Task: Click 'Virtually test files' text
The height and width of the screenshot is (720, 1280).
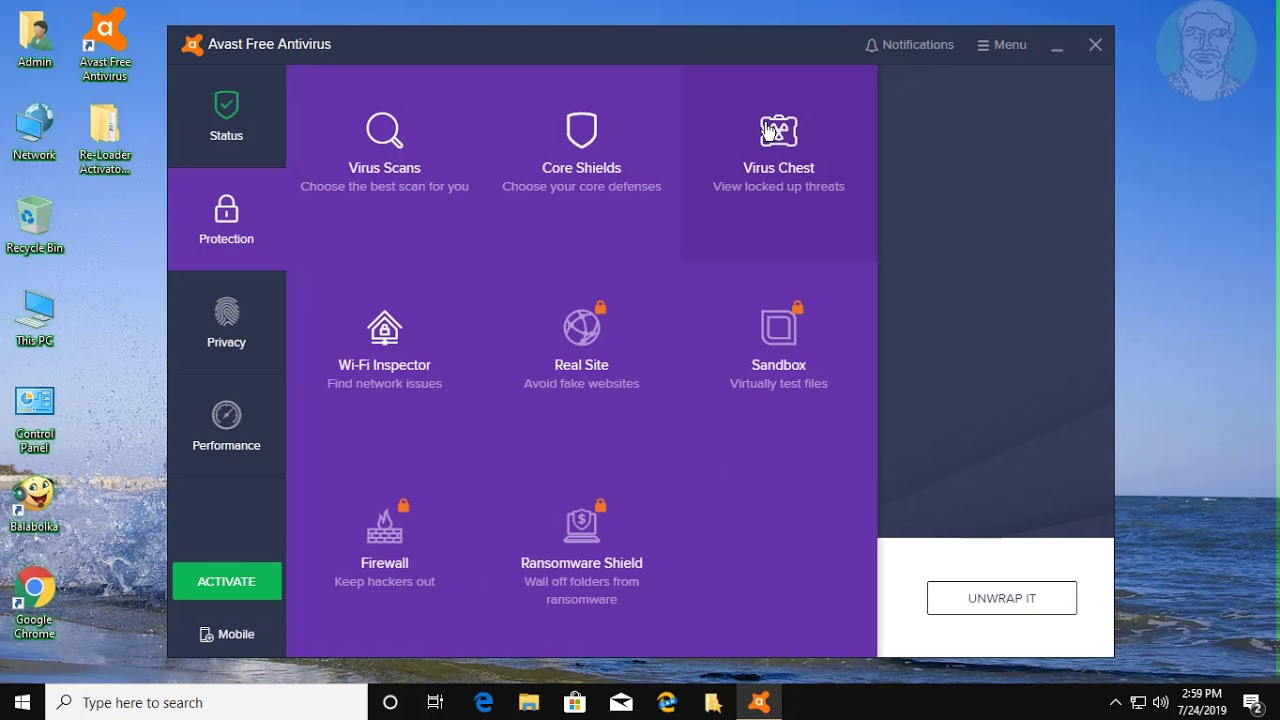Action: 778,383
